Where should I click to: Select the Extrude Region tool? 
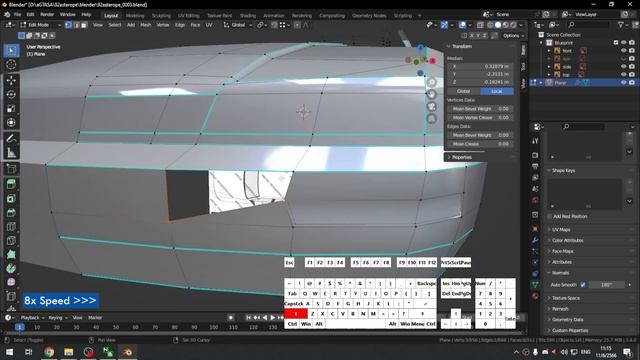click(11, 184)
